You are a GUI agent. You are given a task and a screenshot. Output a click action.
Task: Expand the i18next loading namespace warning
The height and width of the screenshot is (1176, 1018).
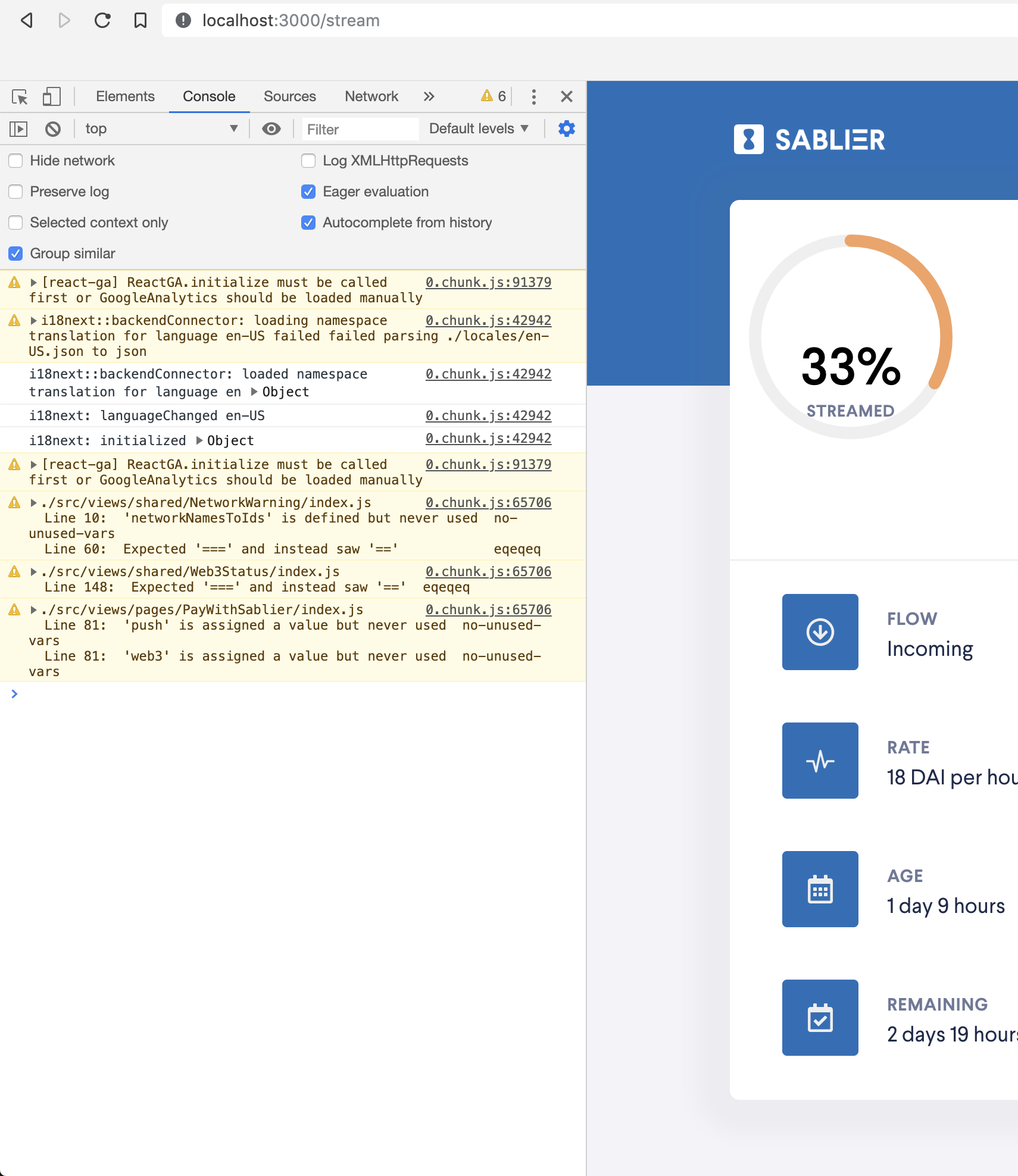coord(34,321)
